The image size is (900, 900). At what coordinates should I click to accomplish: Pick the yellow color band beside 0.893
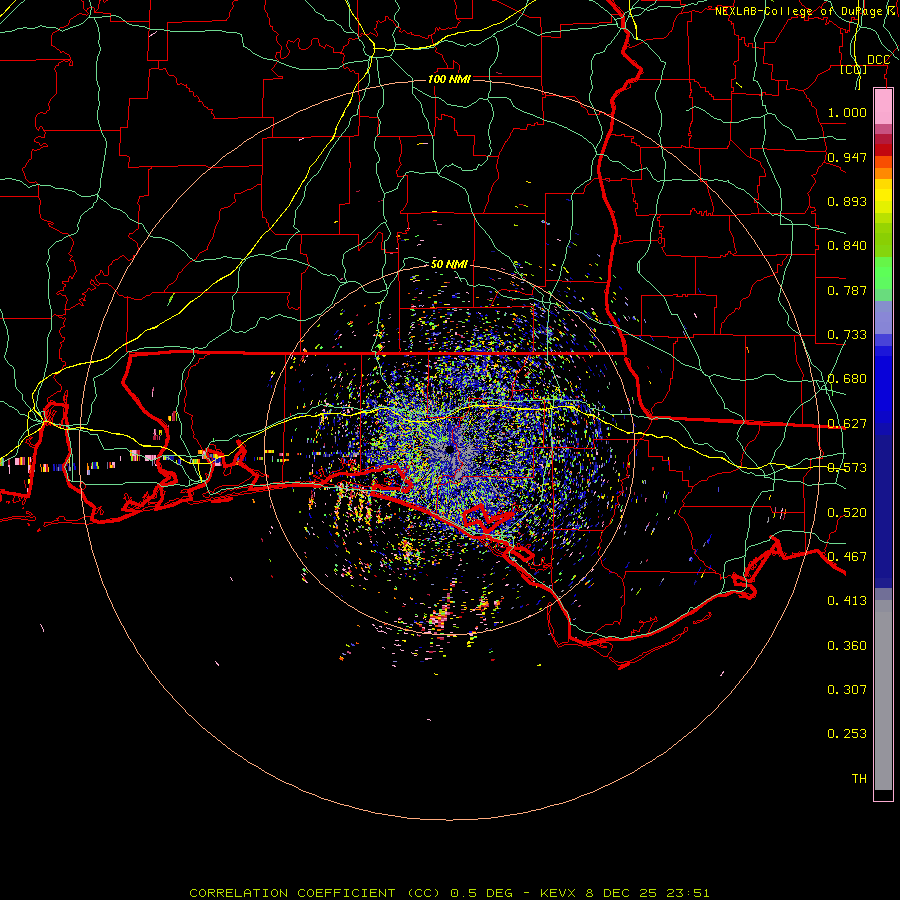pos(883,201)
